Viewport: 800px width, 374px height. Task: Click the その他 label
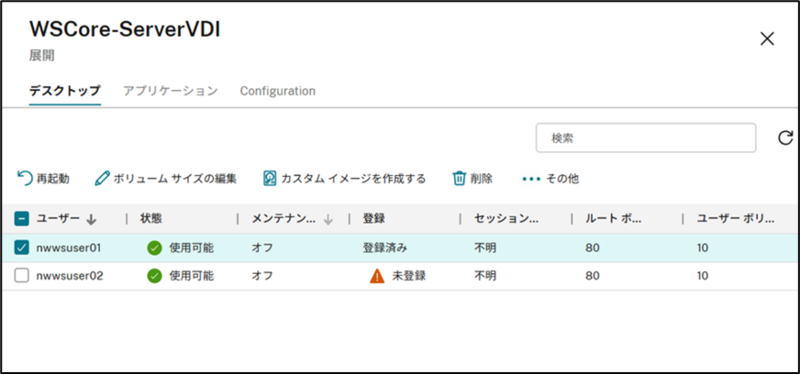pyautogui.click(x=562, y=179)
